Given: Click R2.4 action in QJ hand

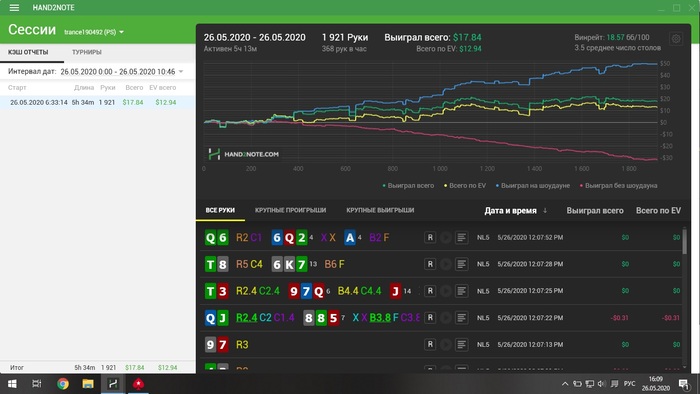Looking at the screenshot, I should (x=246, y=318).
